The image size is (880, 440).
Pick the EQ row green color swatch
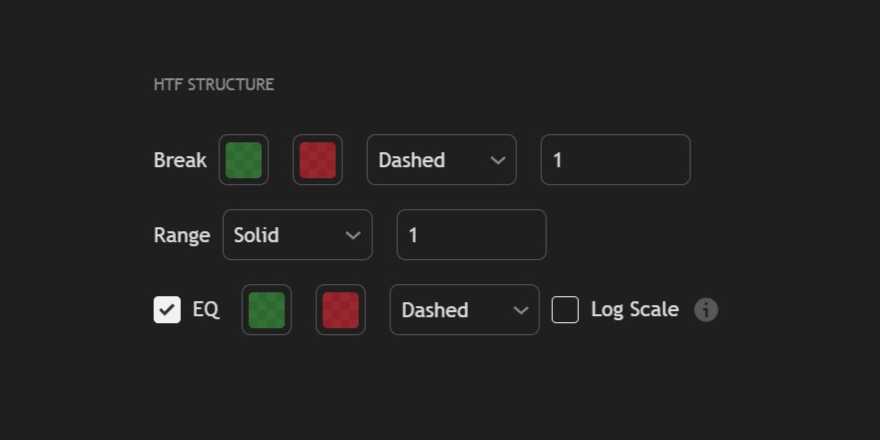point(267,310)
